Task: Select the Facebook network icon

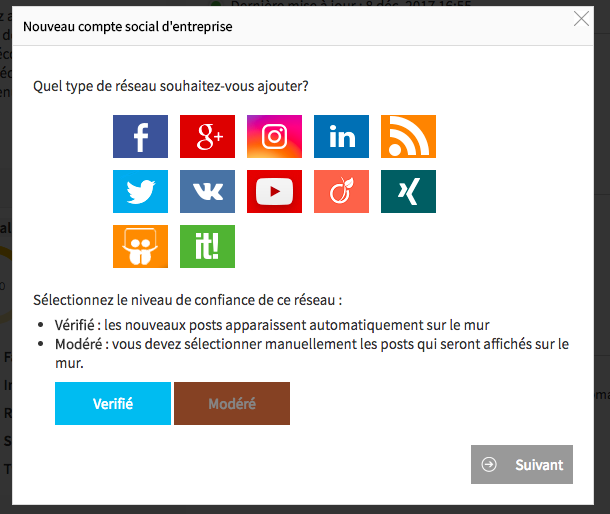Action: coord(140,137)
